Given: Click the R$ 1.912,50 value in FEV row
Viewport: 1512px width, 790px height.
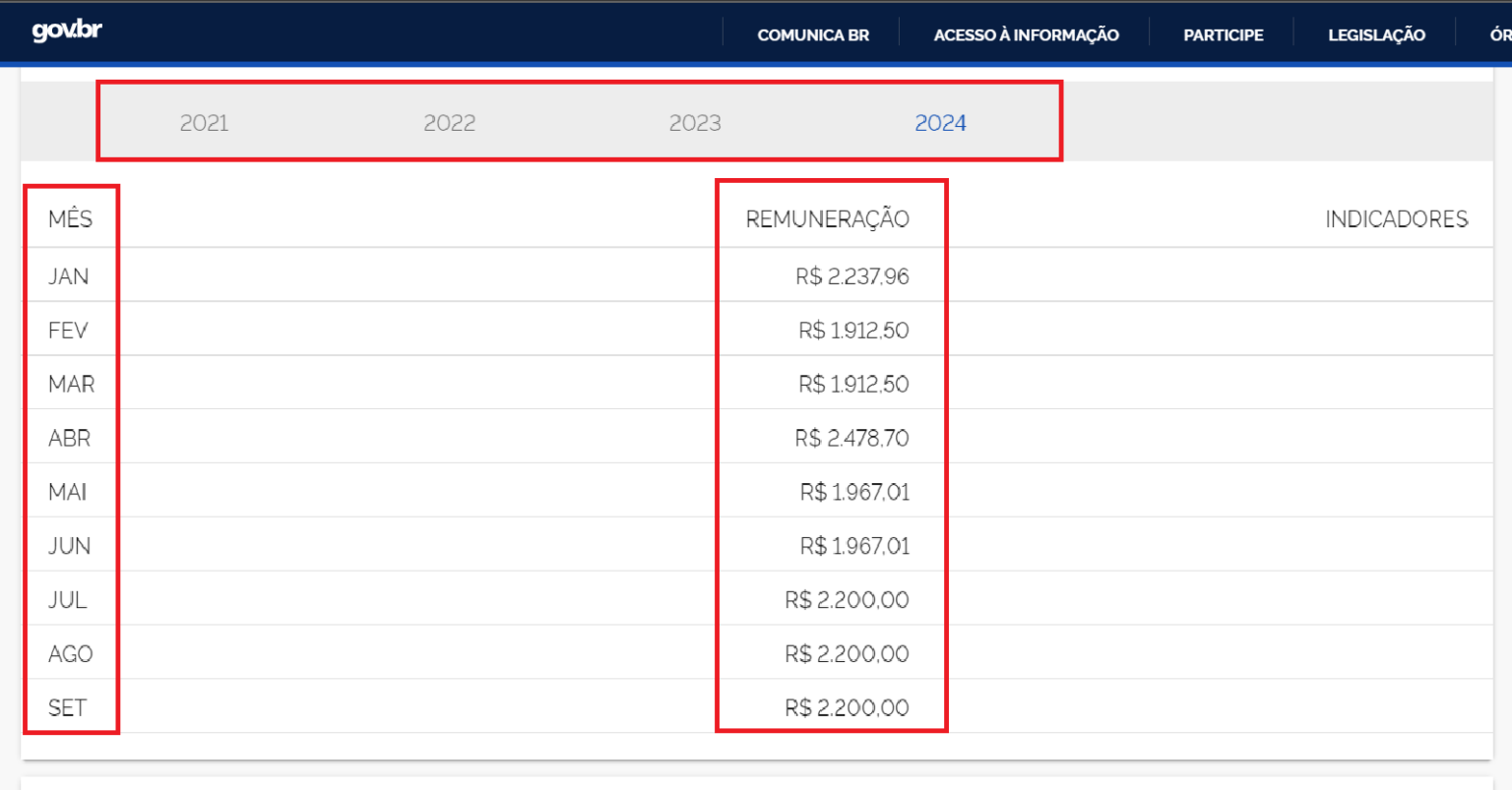Looking at the screenshot, I should (x=853, y=331).
